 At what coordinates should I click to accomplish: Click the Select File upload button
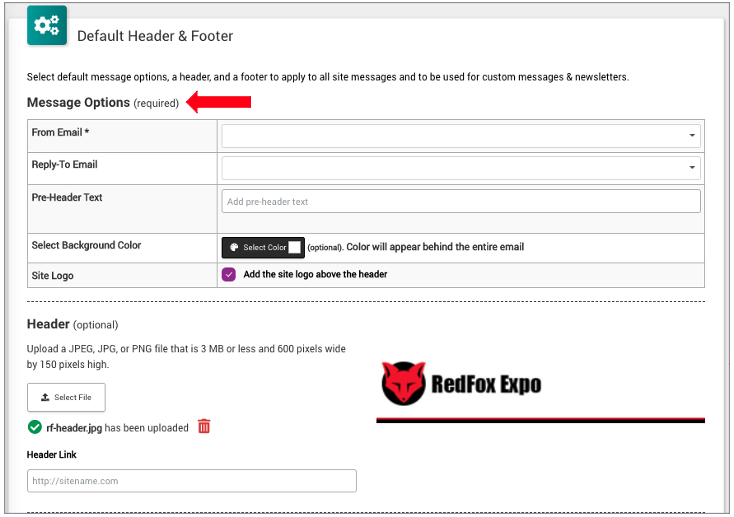pyautogui.click(x=66, y=397)
